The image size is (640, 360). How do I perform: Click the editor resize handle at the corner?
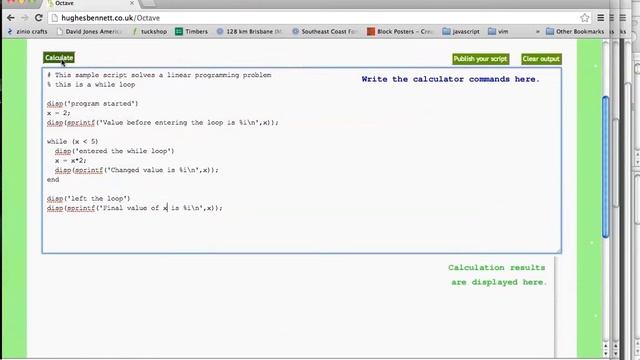point(558,250)
